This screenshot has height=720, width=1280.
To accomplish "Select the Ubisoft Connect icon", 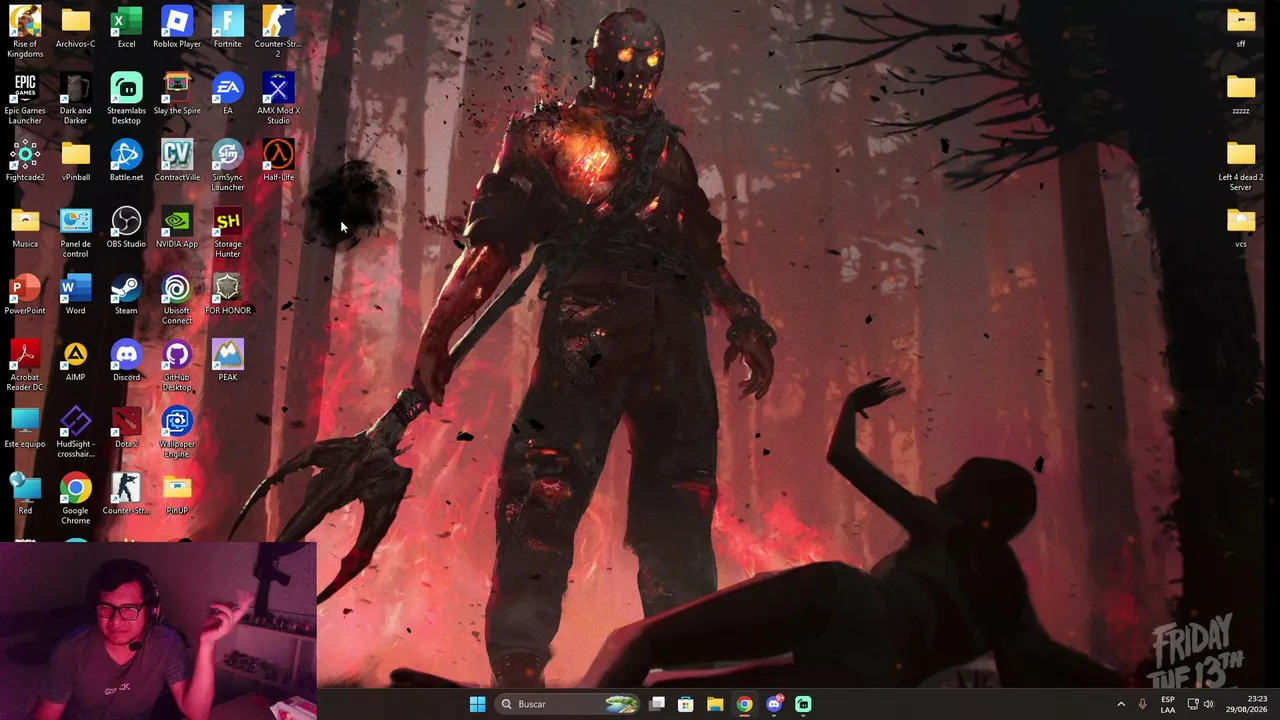I will 177,300.
